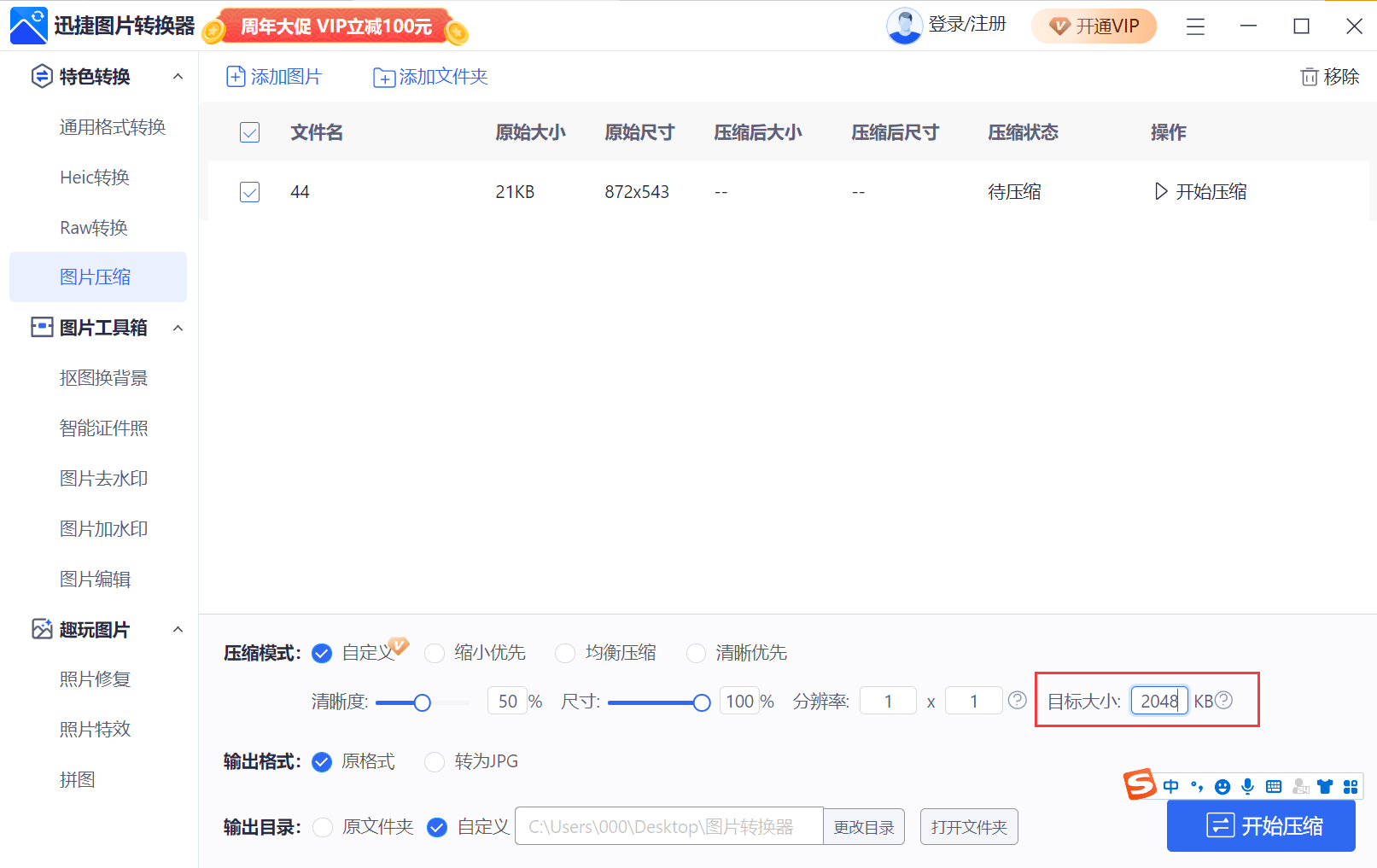Click the skin shirt icon in IME bar
Viewport: 1377px width, 868px height.
[x=1325, y=786]
